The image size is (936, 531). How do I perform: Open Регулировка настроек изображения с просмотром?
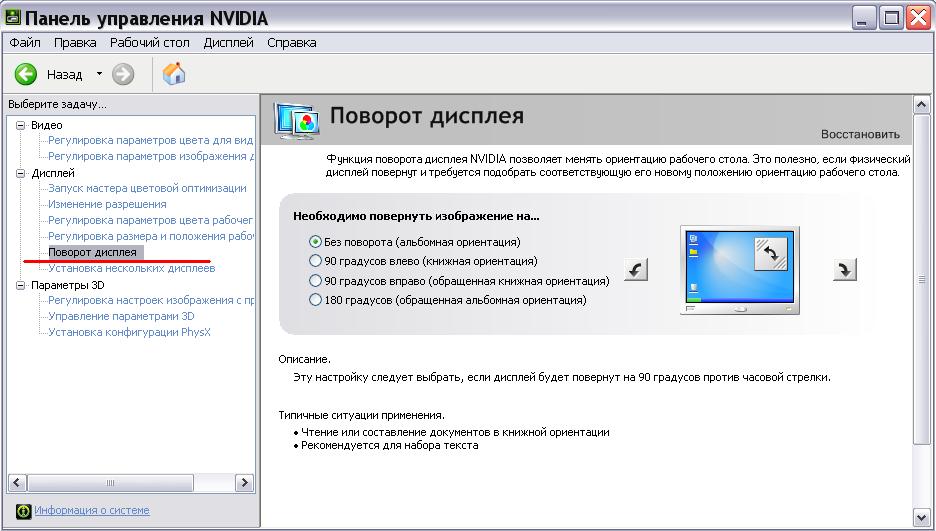click(x=150, y=300)
